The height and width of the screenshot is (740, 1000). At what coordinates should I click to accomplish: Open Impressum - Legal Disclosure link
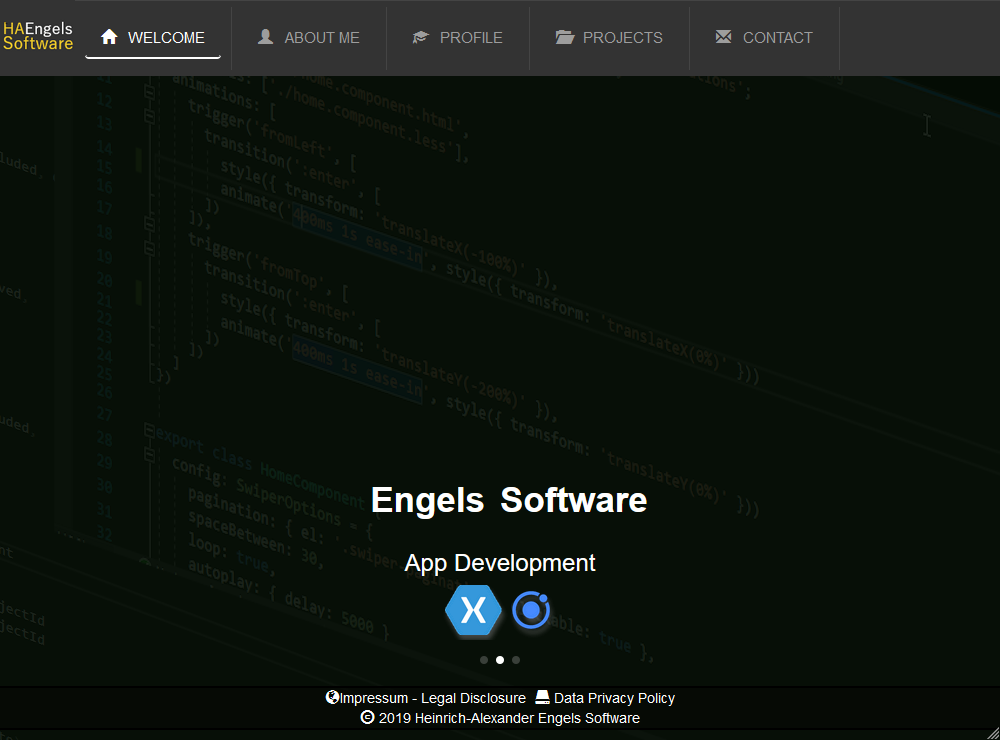pyautogui.click(x=432, y=698)
